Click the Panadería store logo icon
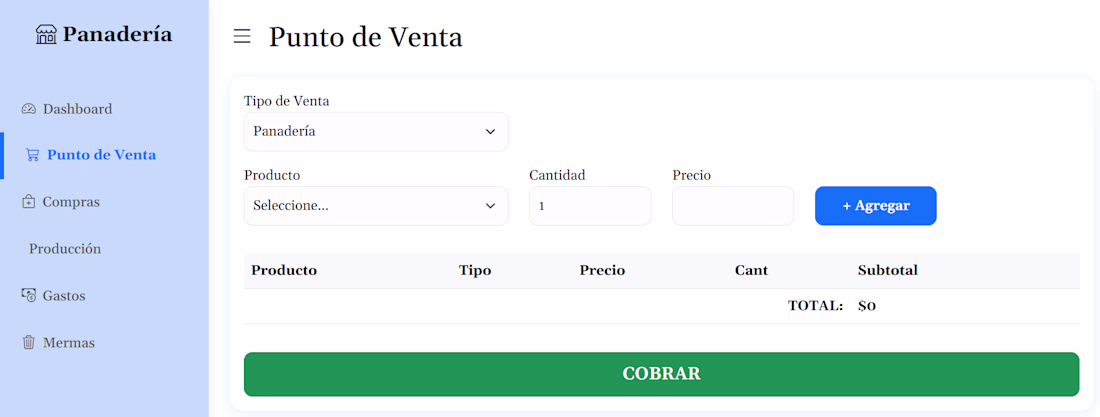The image size is (1100, 417). tap(46, 35)
